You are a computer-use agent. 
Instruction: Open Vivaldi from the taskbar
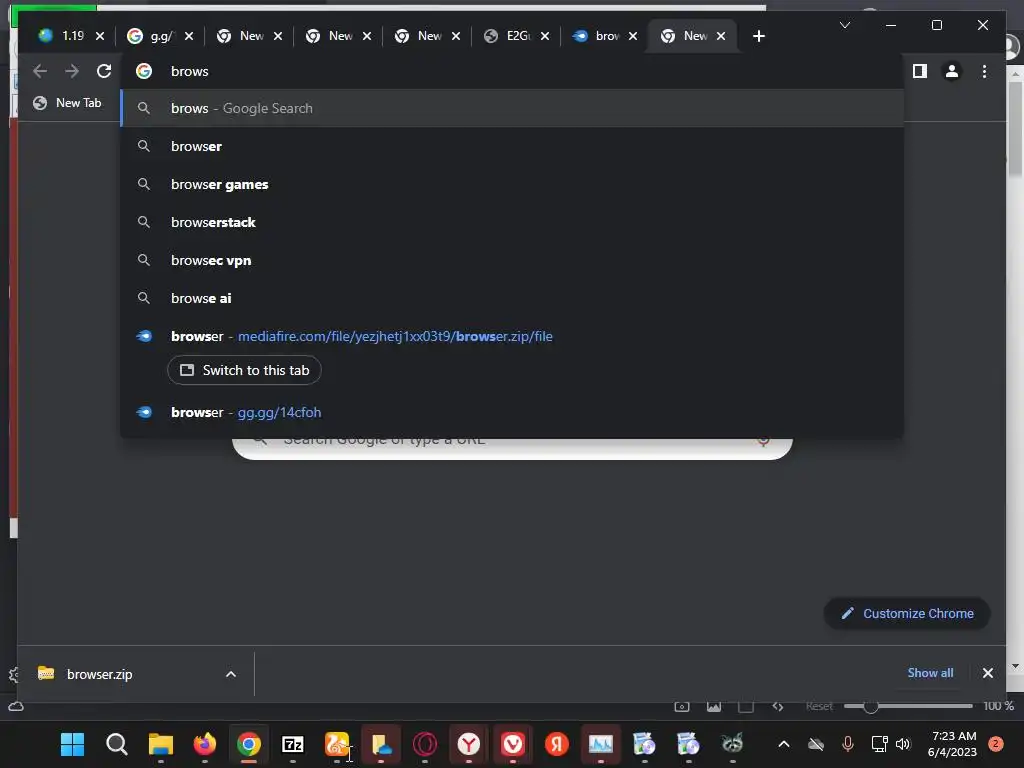coord(513,744)
